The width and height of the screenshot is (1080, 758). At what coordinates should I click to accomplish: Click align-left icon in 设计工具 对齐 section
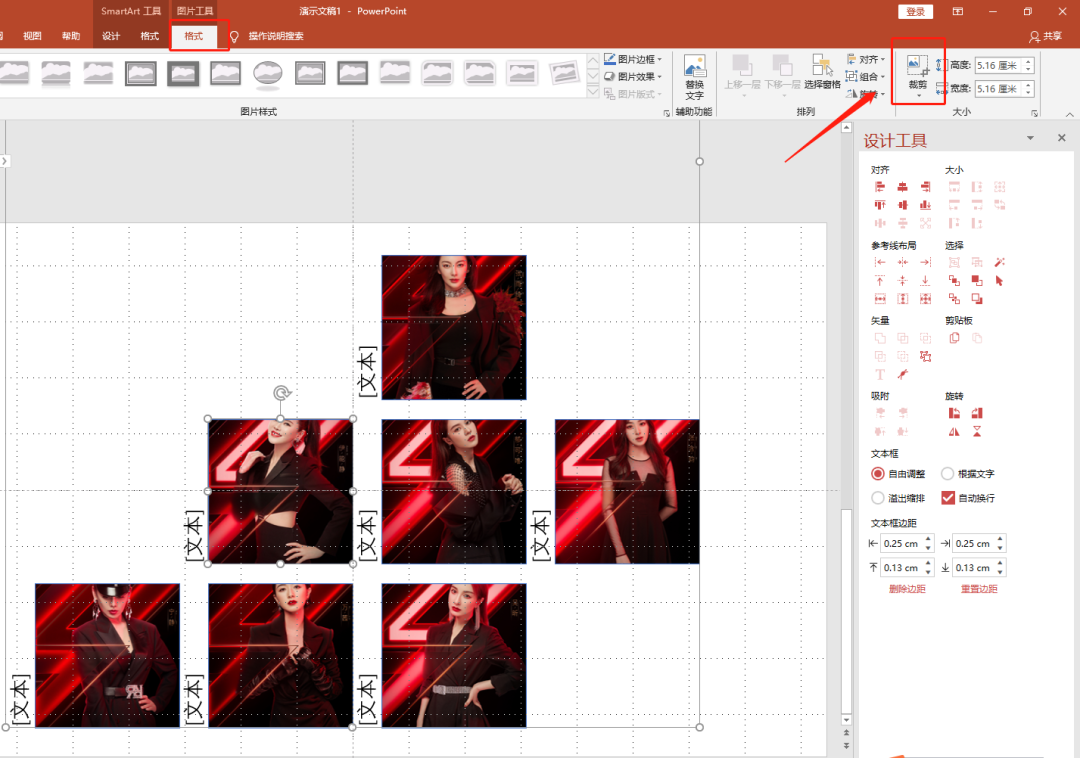pyautogui.click(x=880, y=187)
